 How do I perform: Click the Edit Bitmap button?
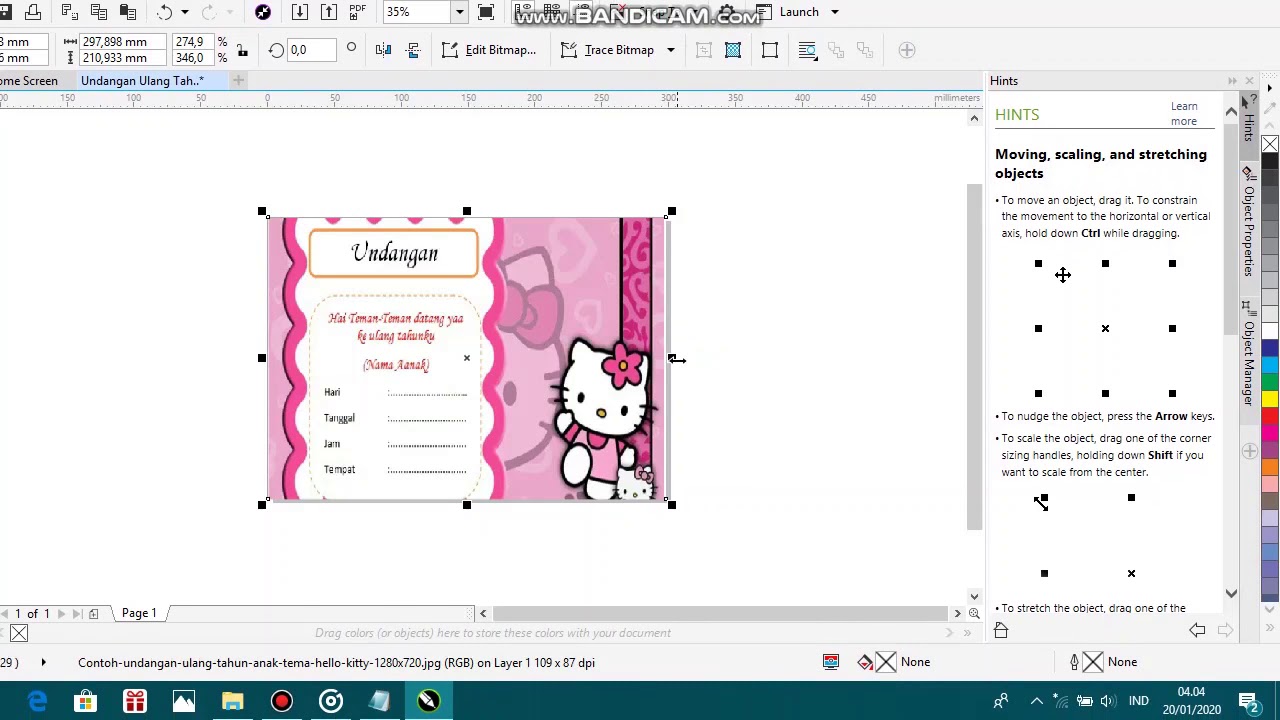click(x=489, y=50)
